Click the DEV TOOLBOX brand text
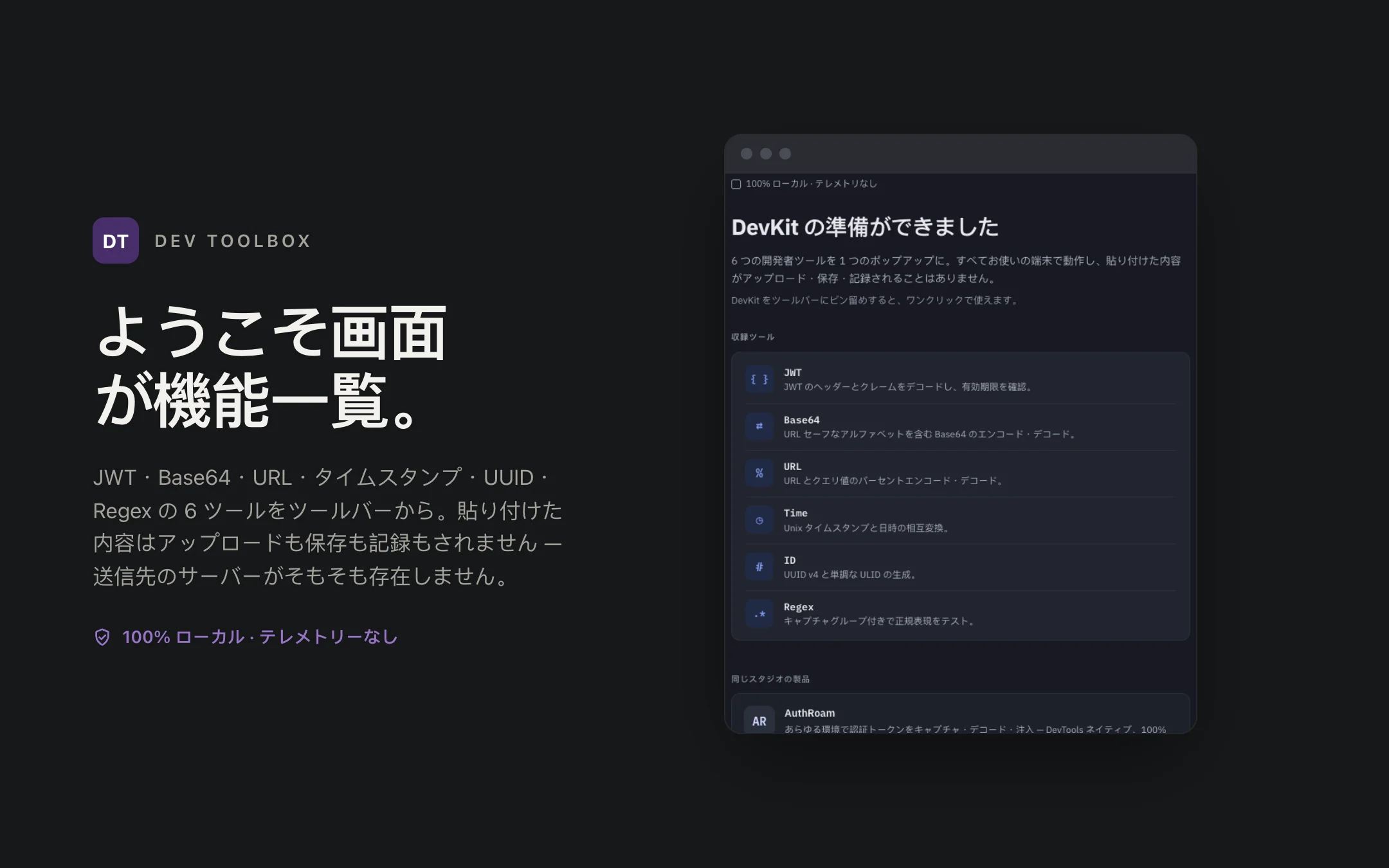Viewport: 1389px width, 868px height. (x=233, y=241)
